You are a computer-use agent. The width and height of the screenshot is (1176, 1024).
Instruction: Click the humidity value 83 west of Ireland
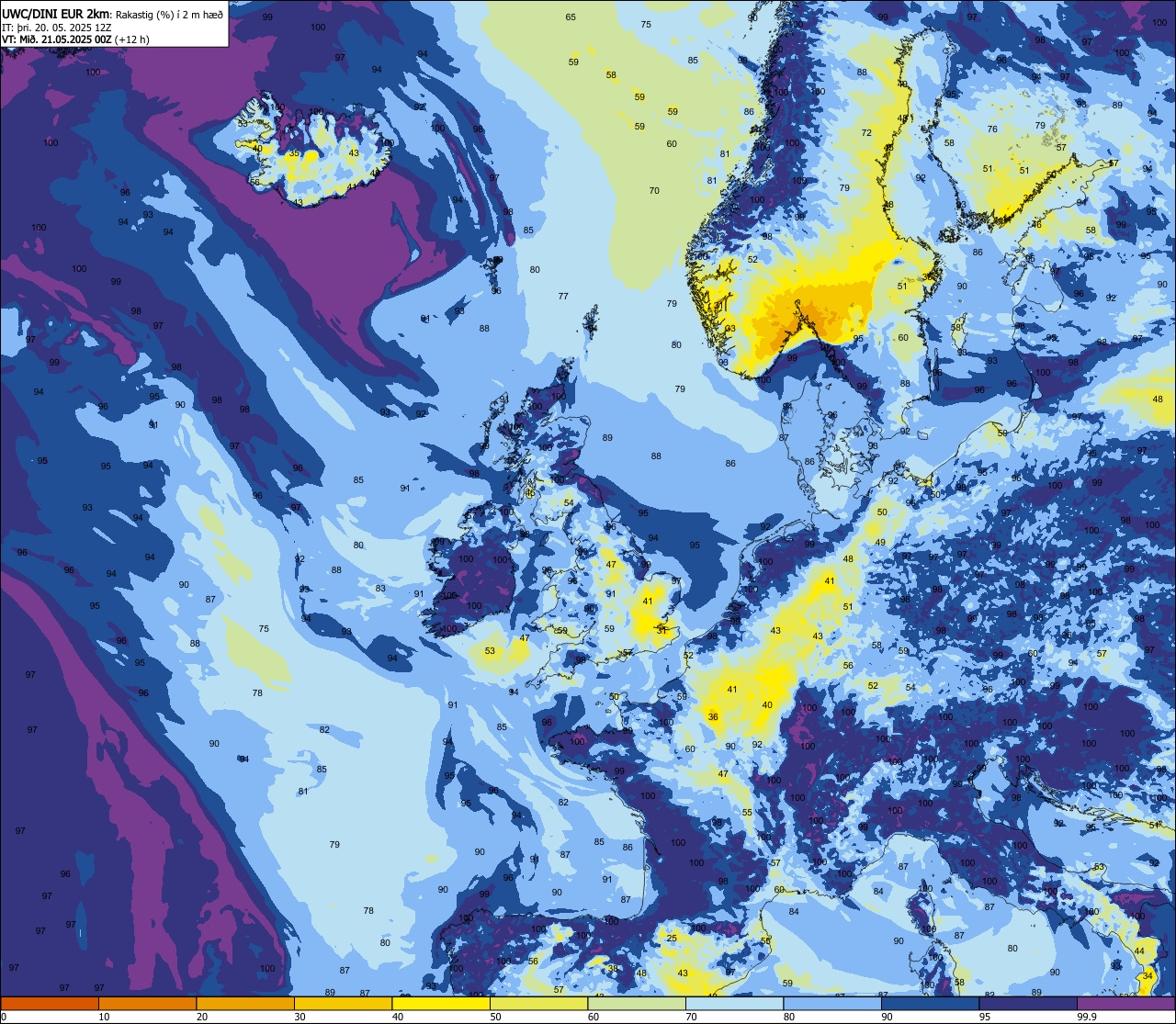380,589
